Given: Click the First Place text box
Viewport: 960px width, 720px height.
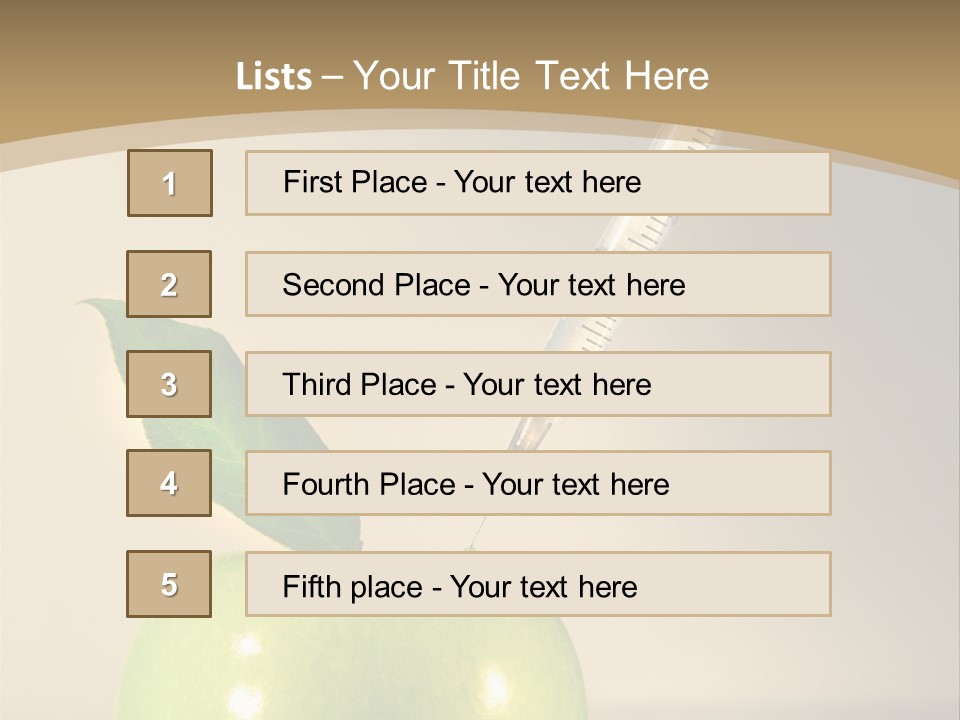Looking at the screenshot, I should [x=538, y=183].
